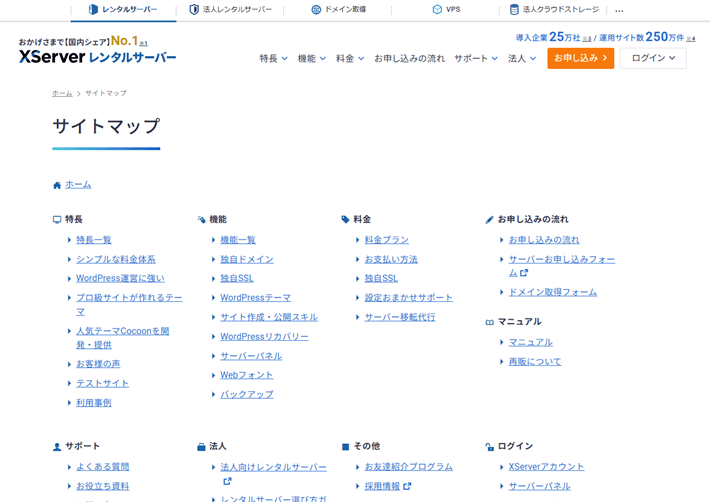
Task: Expand the 特長 navigation menu
Action: pyautogui.click(x=273, y=58)
